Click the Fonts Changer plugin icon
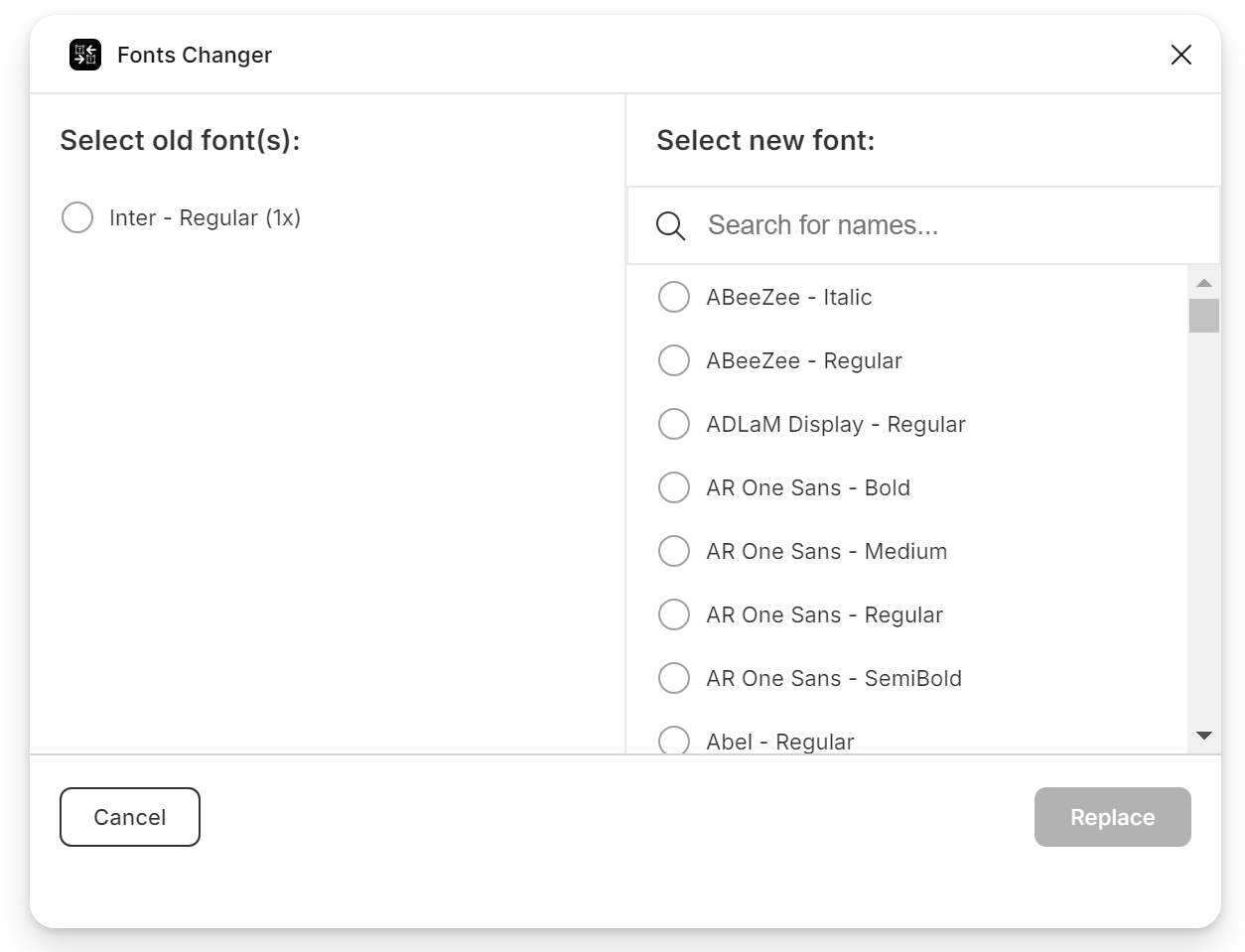The width and height of the screenshot is (1245, 952). [x=85, y=55]
